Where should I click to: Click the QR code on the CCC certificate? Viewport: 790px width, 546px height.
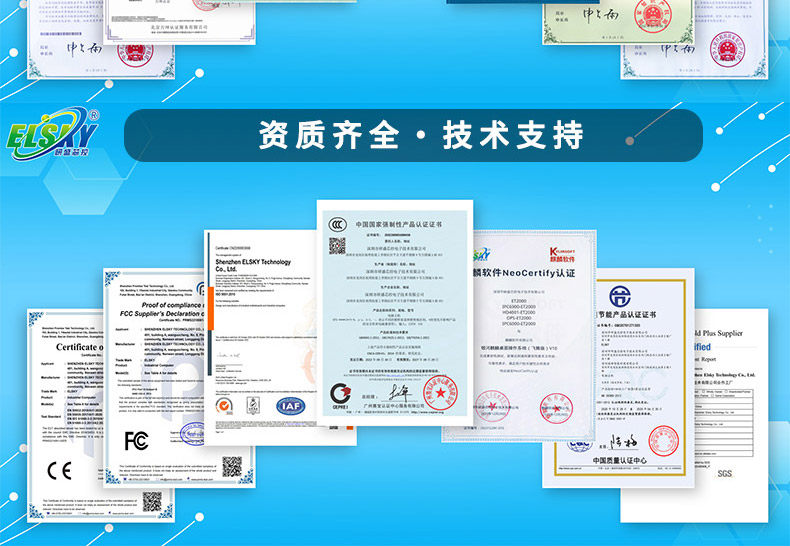[337, 246]
